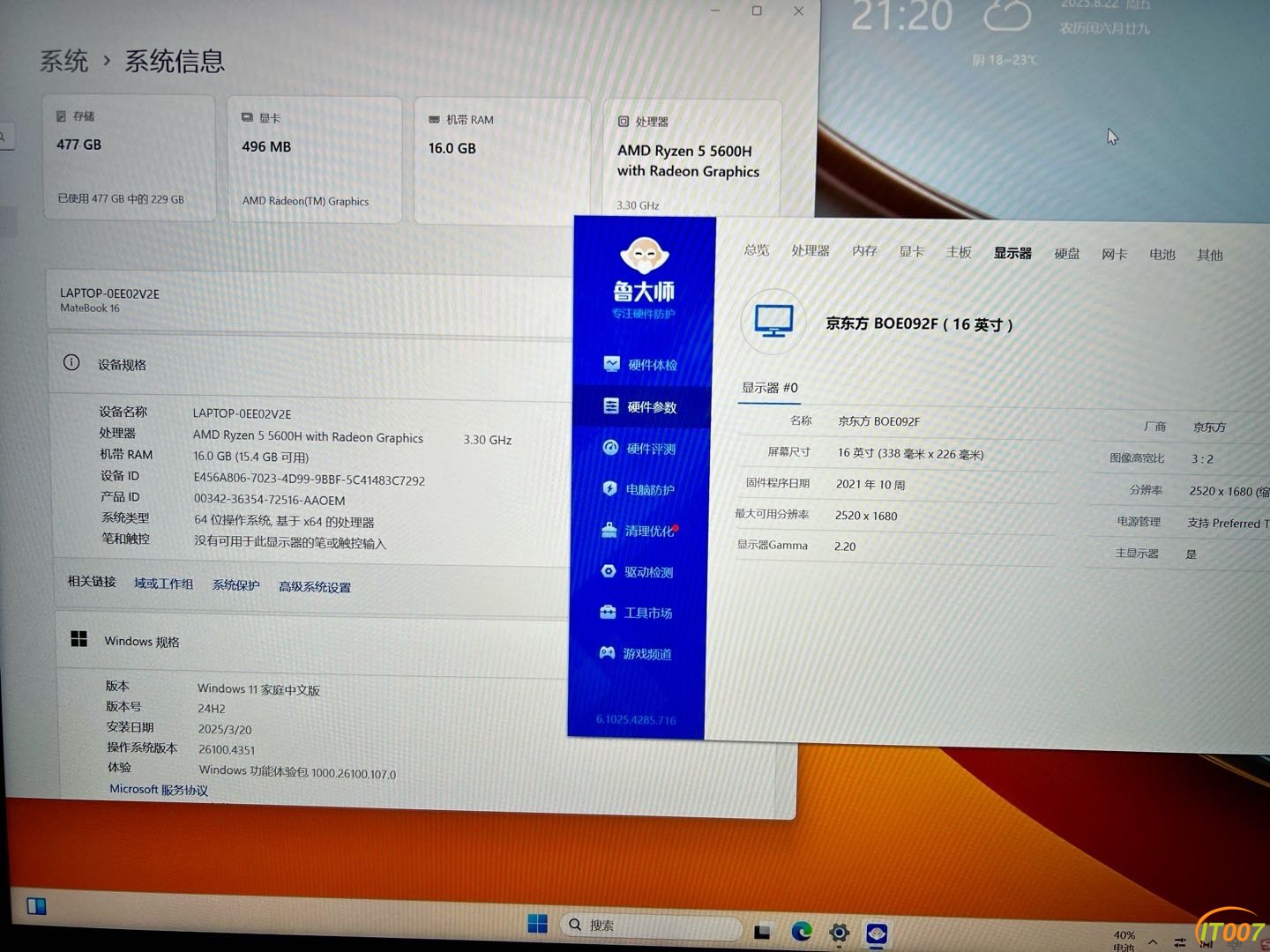Open 电脑防护 protection section
This screenshot has width=1270, height=952.
[x=639, y=489]
